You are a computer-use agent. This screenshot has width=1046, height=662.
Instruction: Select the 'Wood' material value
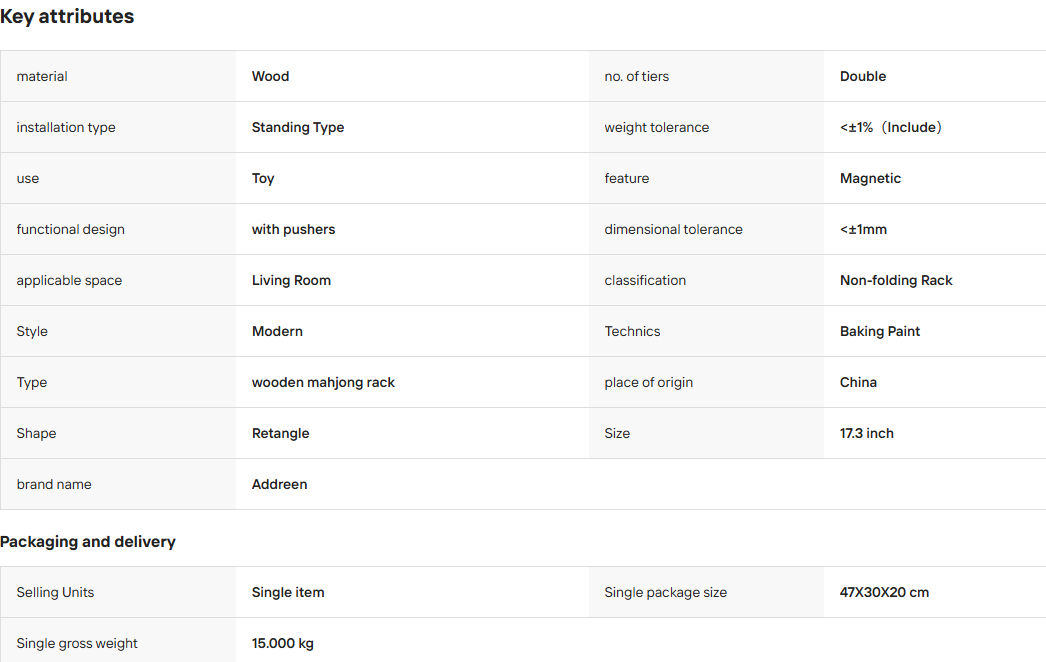point(270,76)
